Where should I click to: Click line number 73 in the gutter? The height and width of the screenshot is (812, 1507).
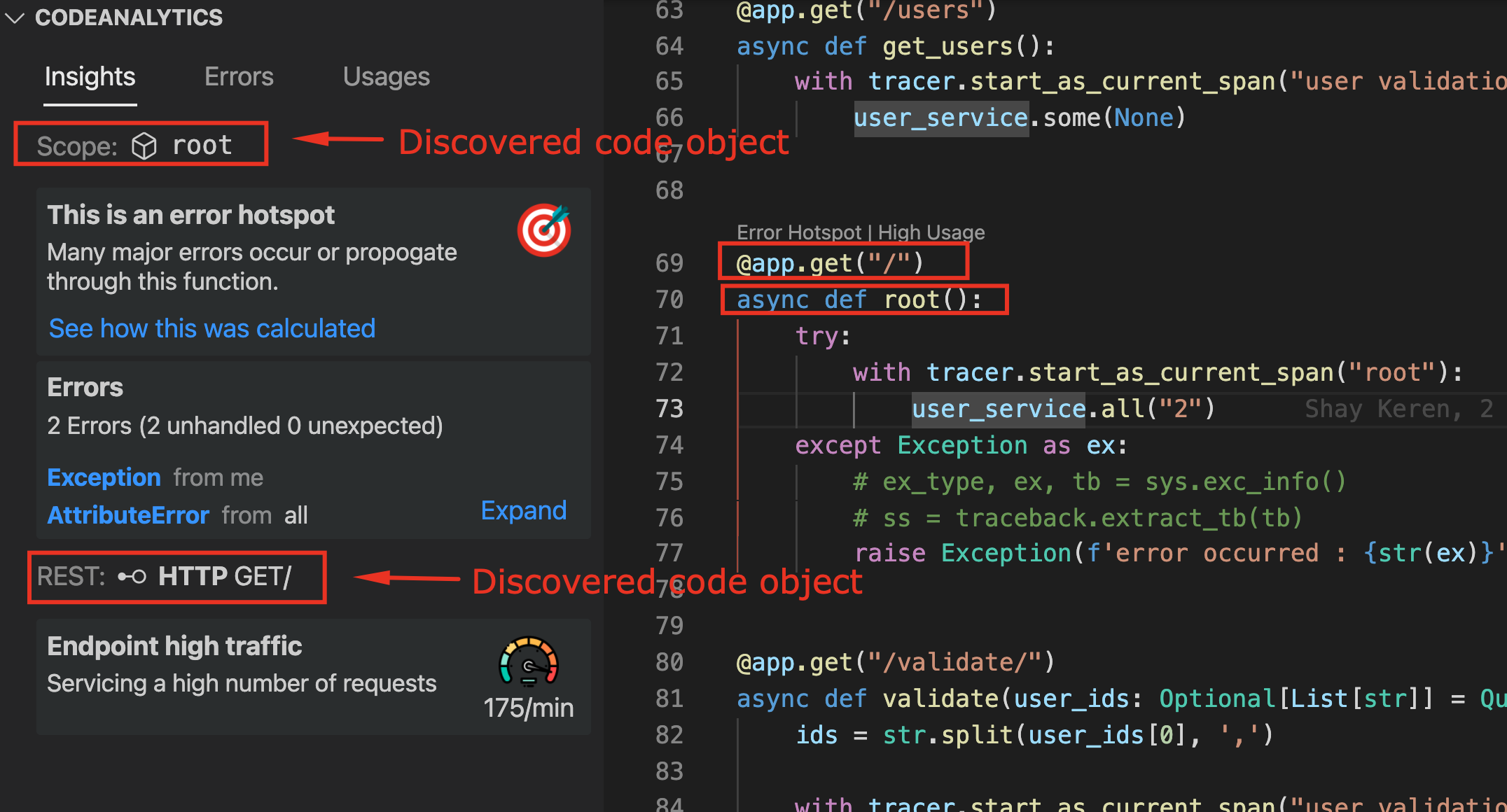[669, 409]
